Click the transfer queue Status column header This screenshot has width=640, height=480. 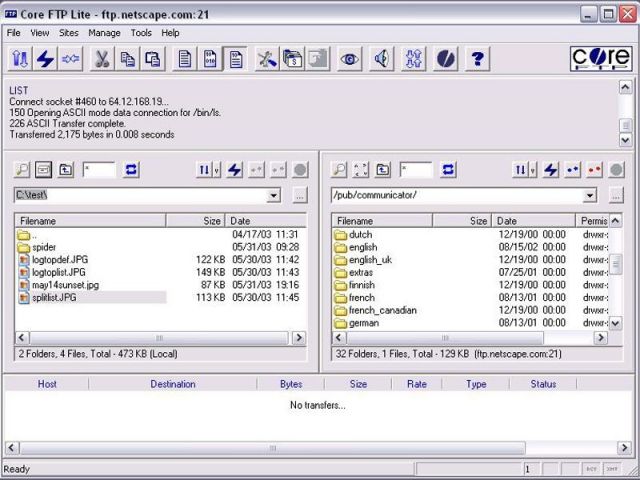tap(543, 384)
